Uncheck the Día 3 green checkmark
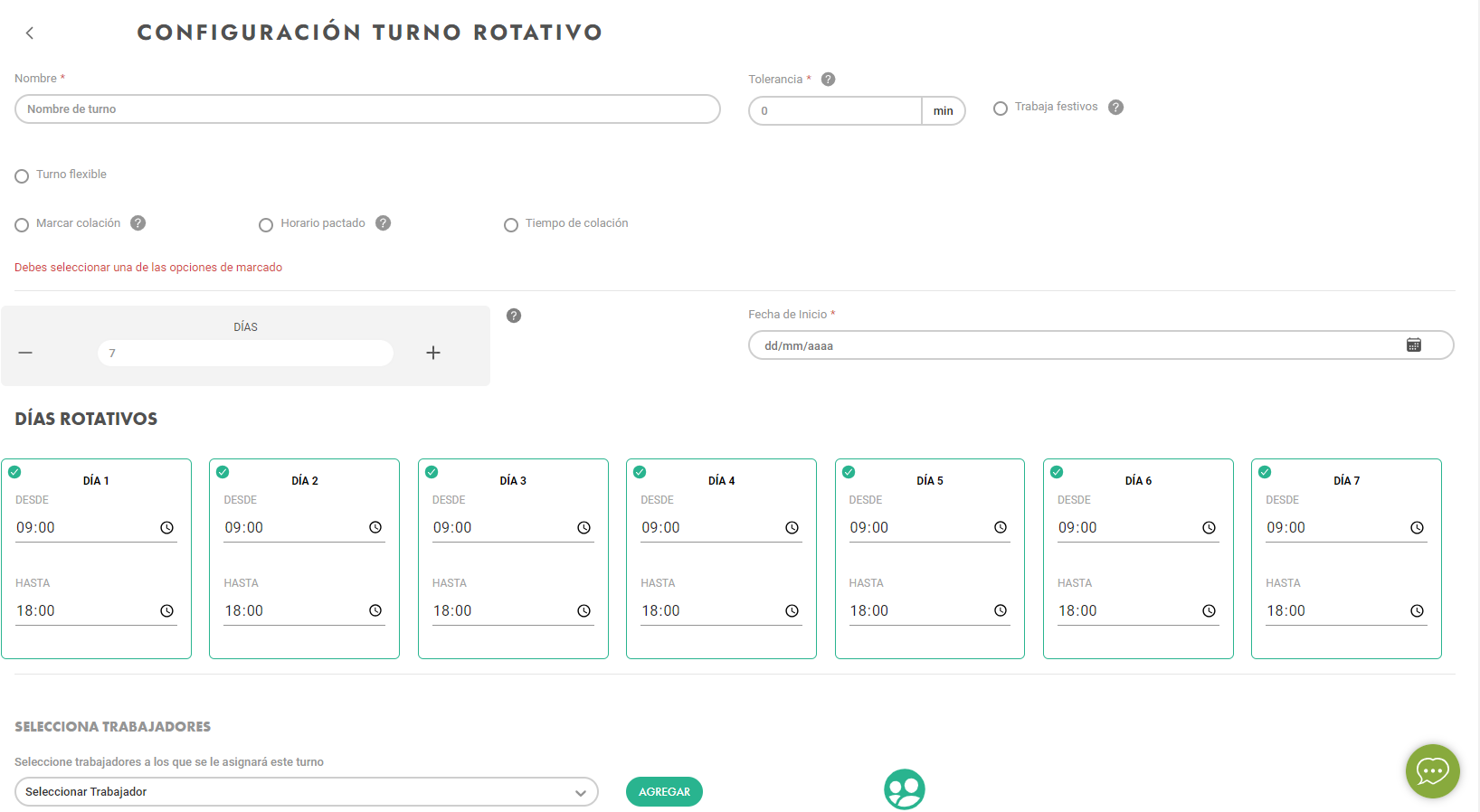Viewport: 1480px width, 812px height. coord(432,472)
